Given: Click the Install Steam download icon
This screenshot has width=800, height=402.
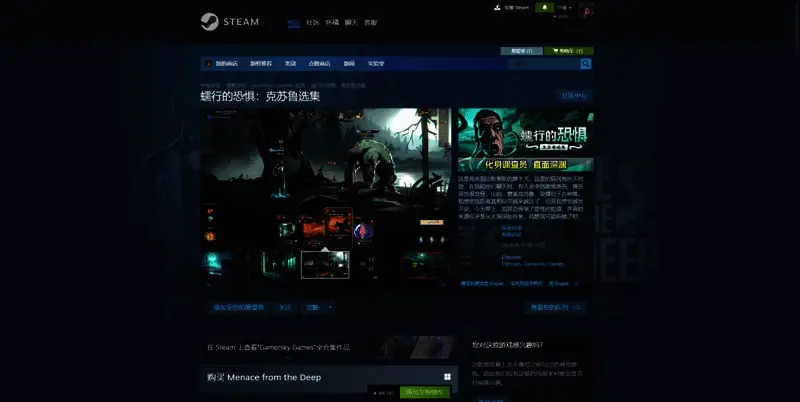Looking at the screenshot, I should 497,8.
